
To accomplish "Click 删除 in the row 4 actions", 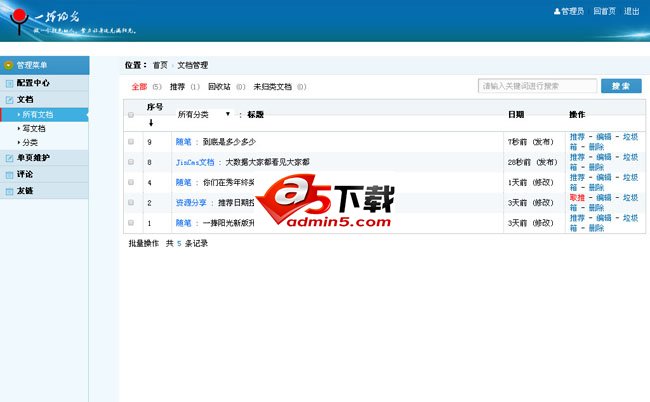I will 597,187.
